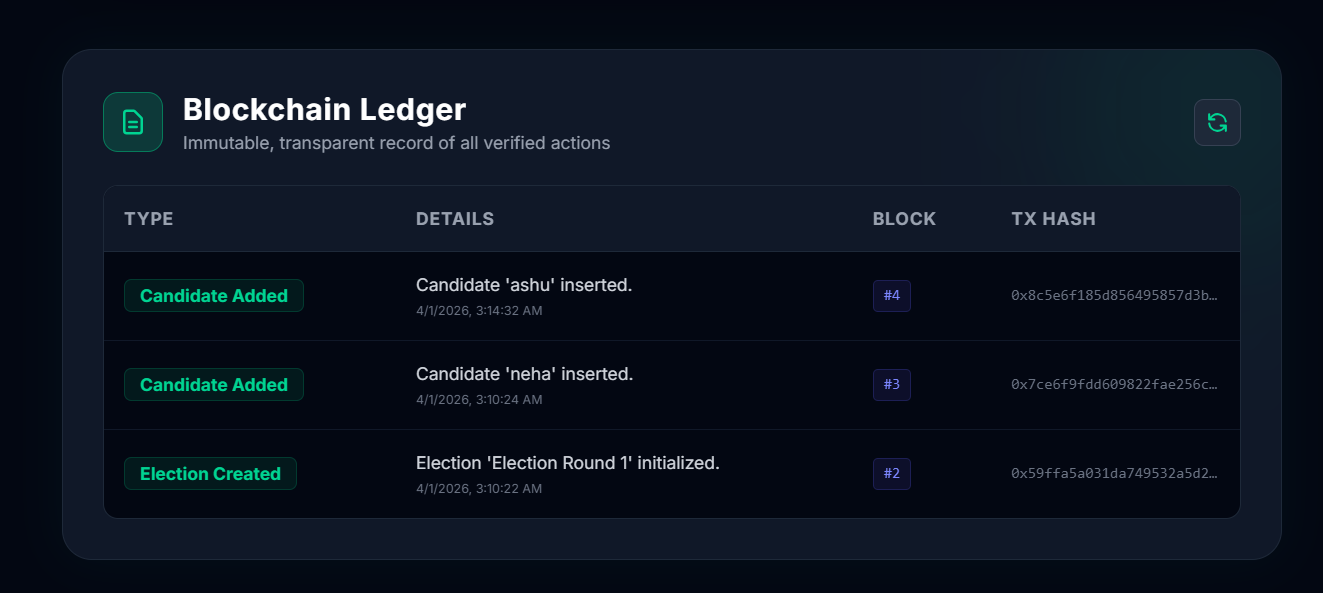1323x593 pixels.
Task: Click the green document ledger icon
Action: pos(133,122)
